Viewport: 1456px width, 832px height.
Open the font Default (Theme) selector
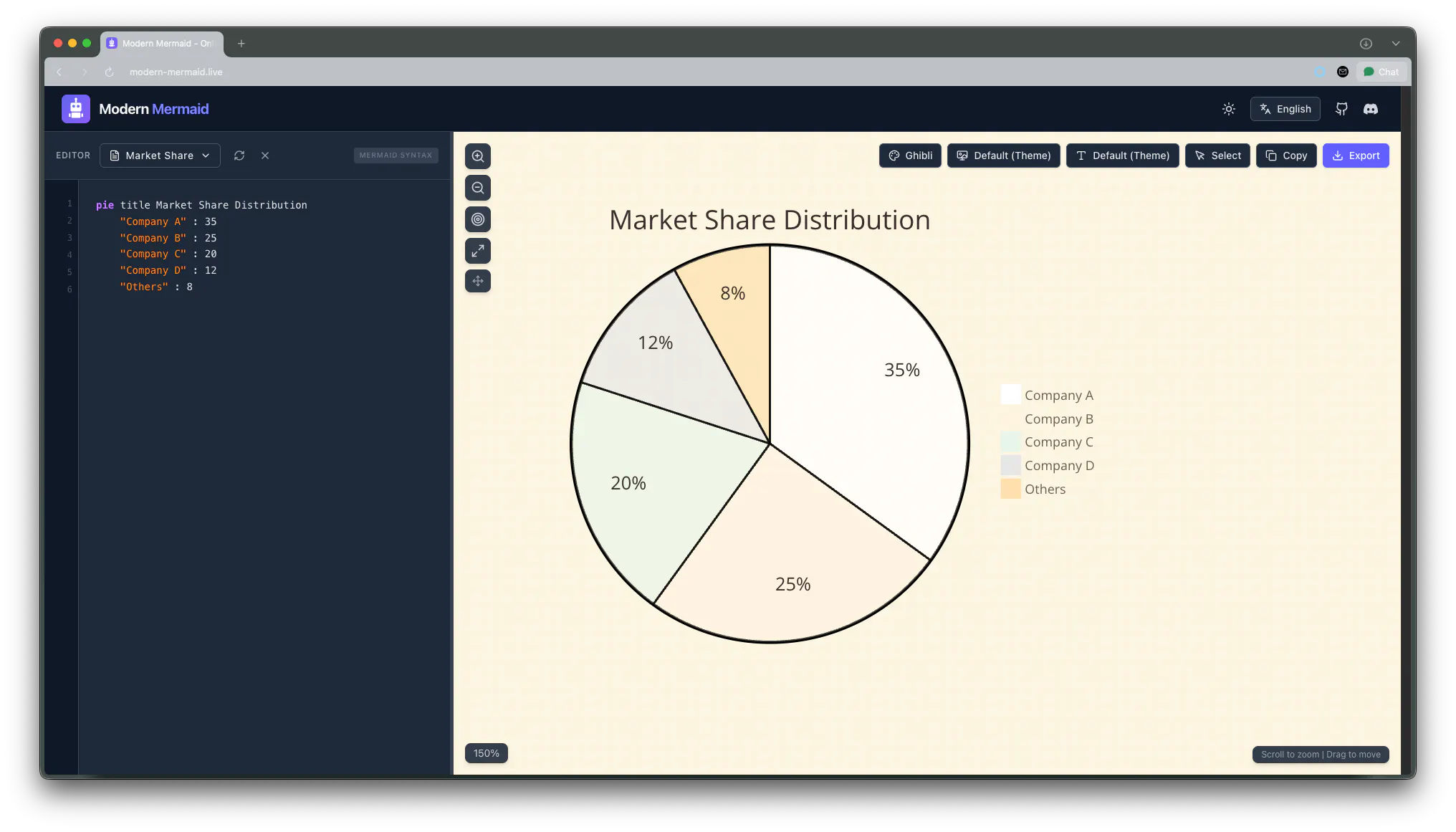coord(1123,156)
